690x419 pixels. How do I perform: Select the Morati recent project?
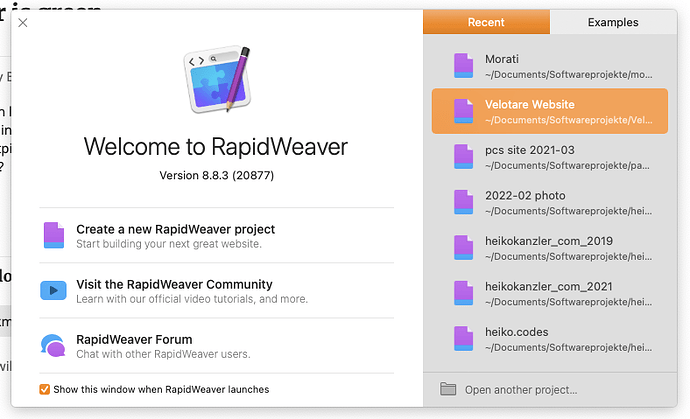(x=550, y=66)
